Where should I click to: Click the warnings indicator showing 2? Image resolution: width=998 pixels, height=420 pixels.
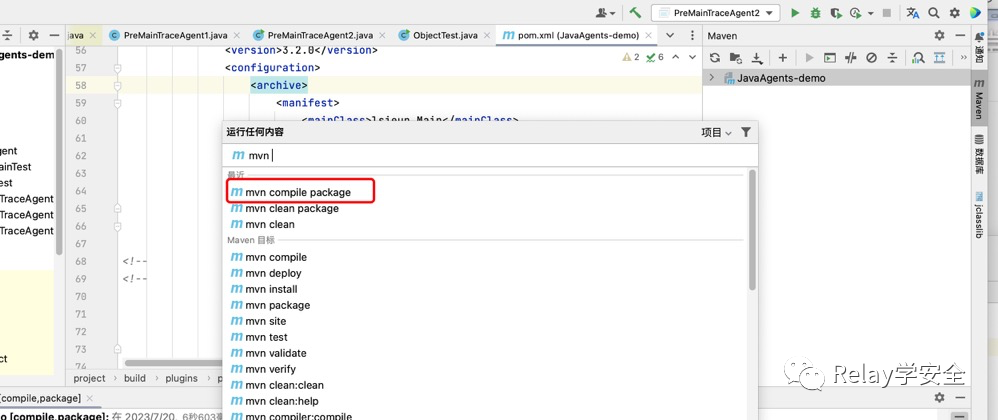631,57
